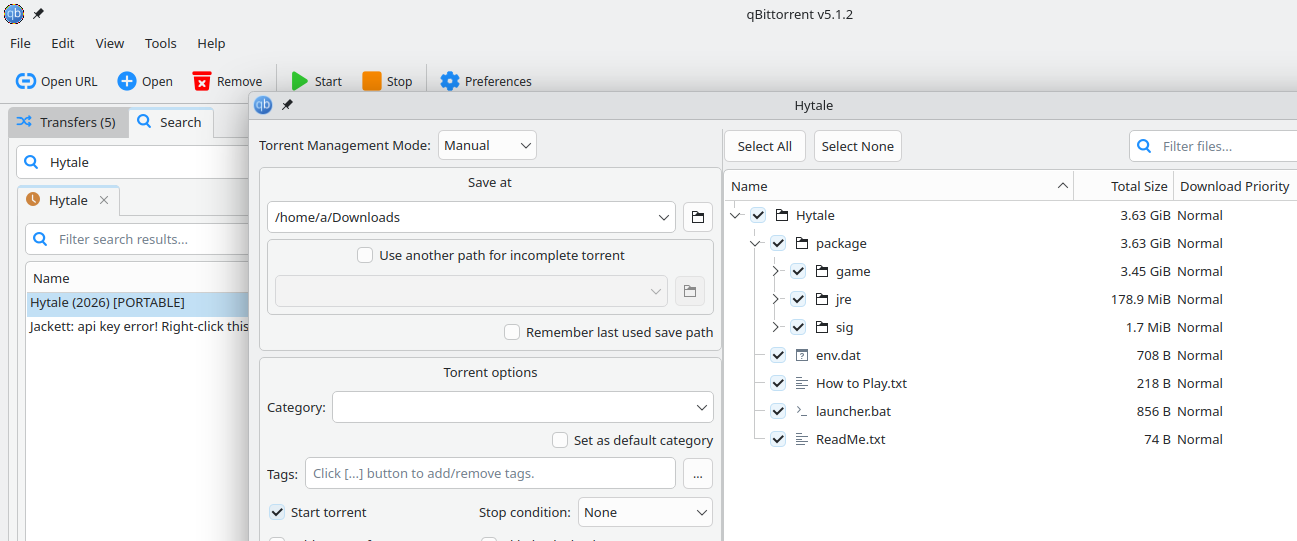Open the Stop condition dropdown

pyautogui.click(x=645, y=512)
